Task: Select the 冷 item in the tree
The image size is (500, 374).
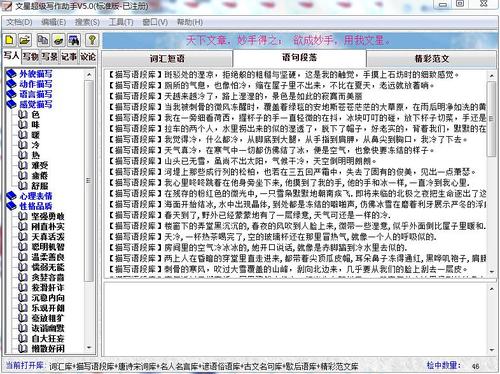Action: point(35,145)
